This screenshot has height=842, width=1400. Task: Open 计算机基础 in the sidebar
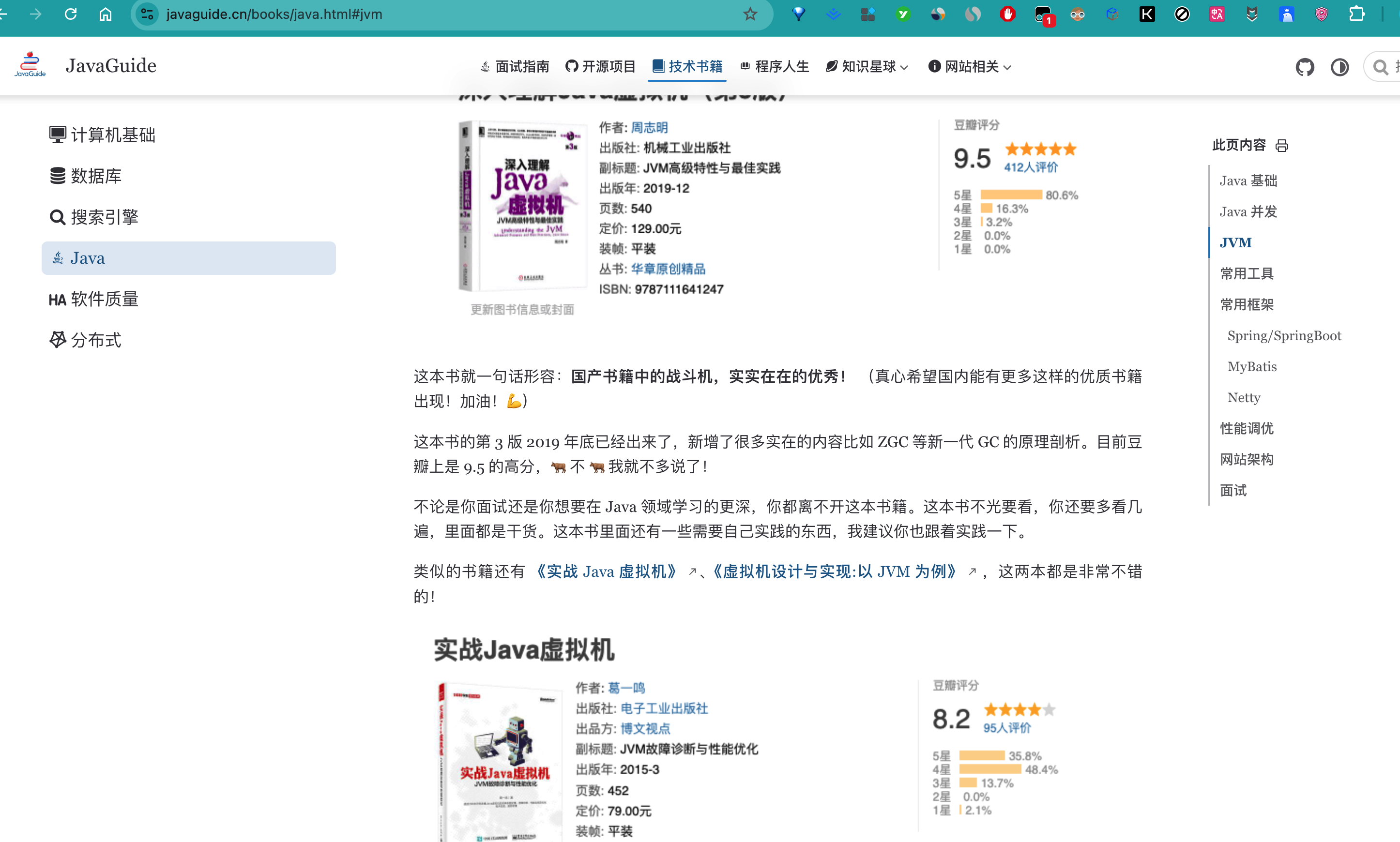pyautogui.click(x=188, y=135)
